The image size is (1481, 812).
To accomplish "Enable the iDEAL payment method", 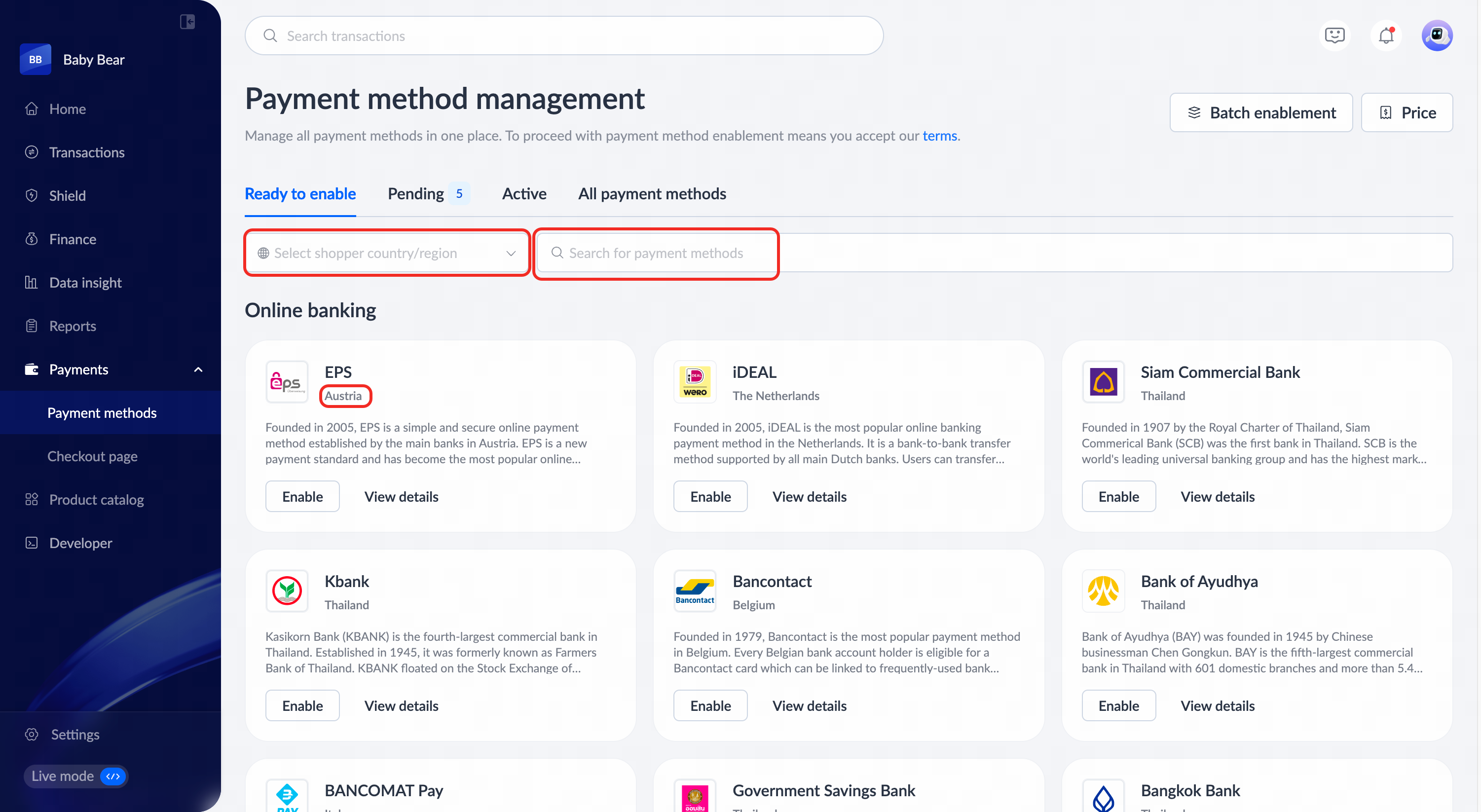I will point(710,496).
